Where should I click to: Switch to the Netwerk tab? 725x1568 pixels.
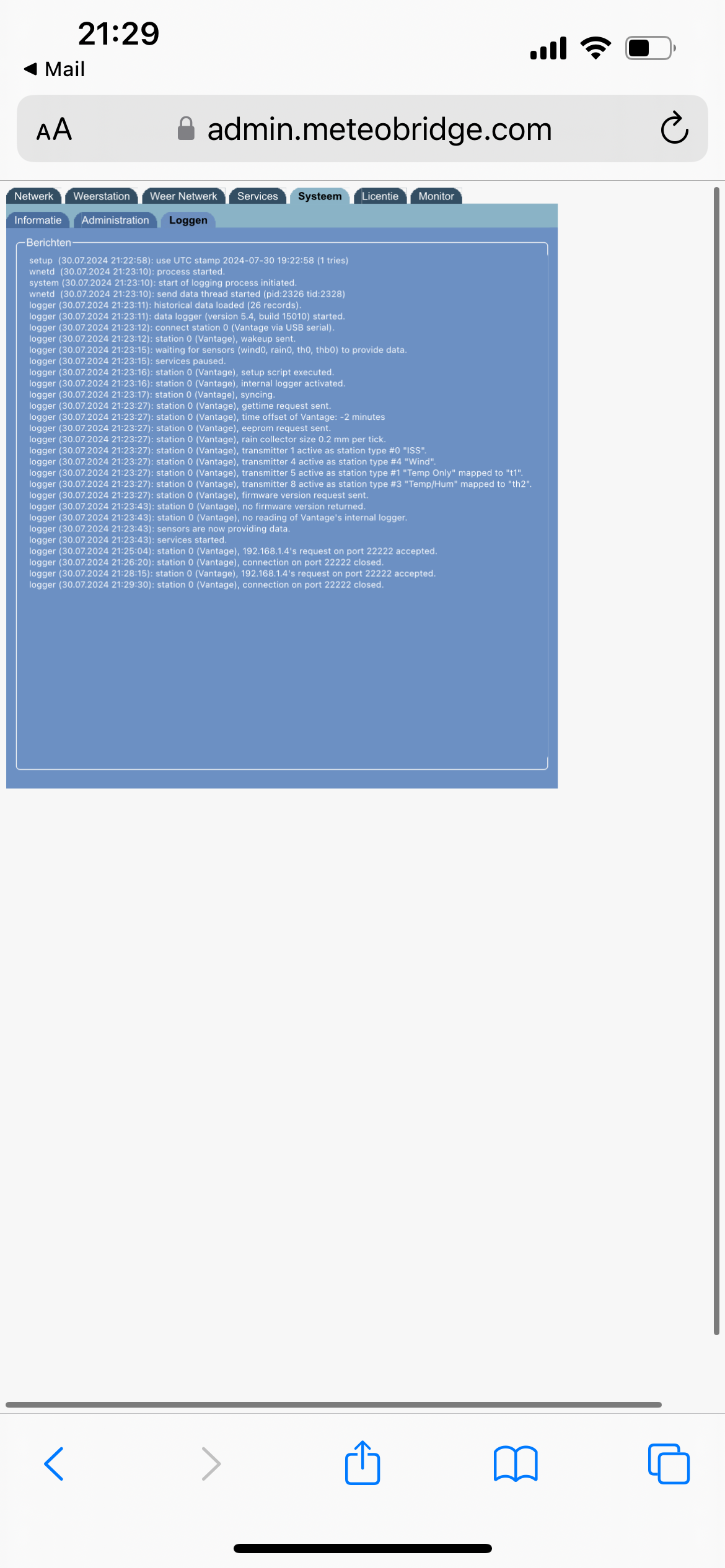click(x=34, y=196)
